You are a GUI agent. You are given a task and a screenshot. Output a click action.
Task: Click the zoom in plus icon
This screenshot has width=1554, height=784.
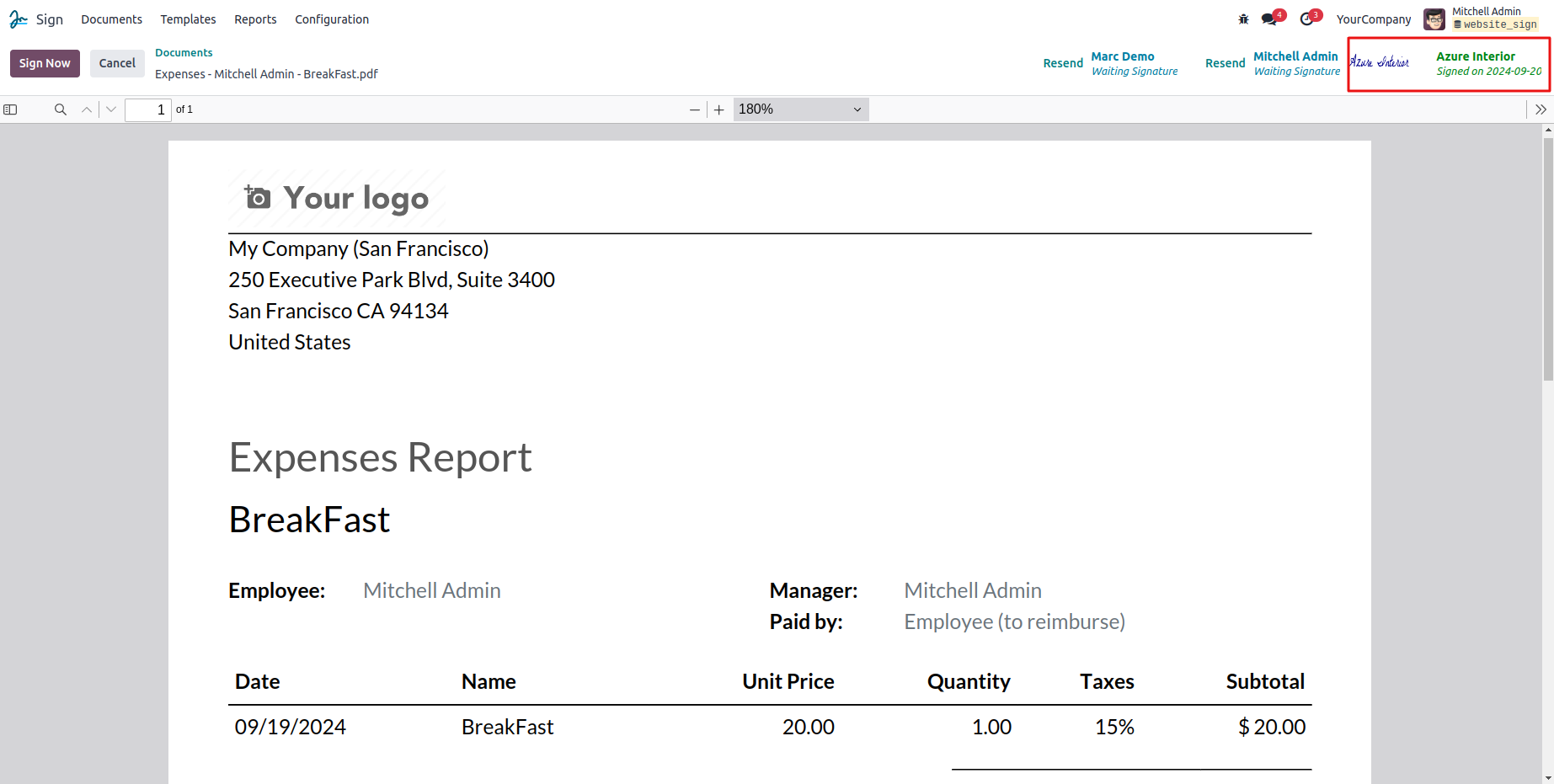(718, 109)
